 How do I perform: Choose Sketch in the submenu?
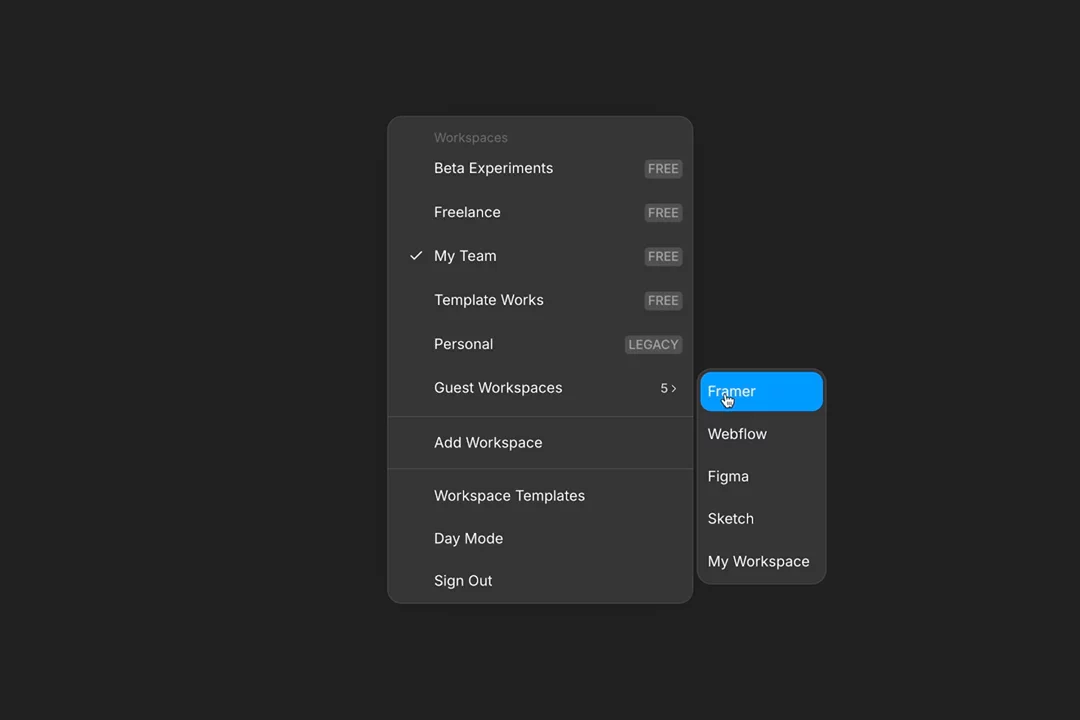point(761,519)
